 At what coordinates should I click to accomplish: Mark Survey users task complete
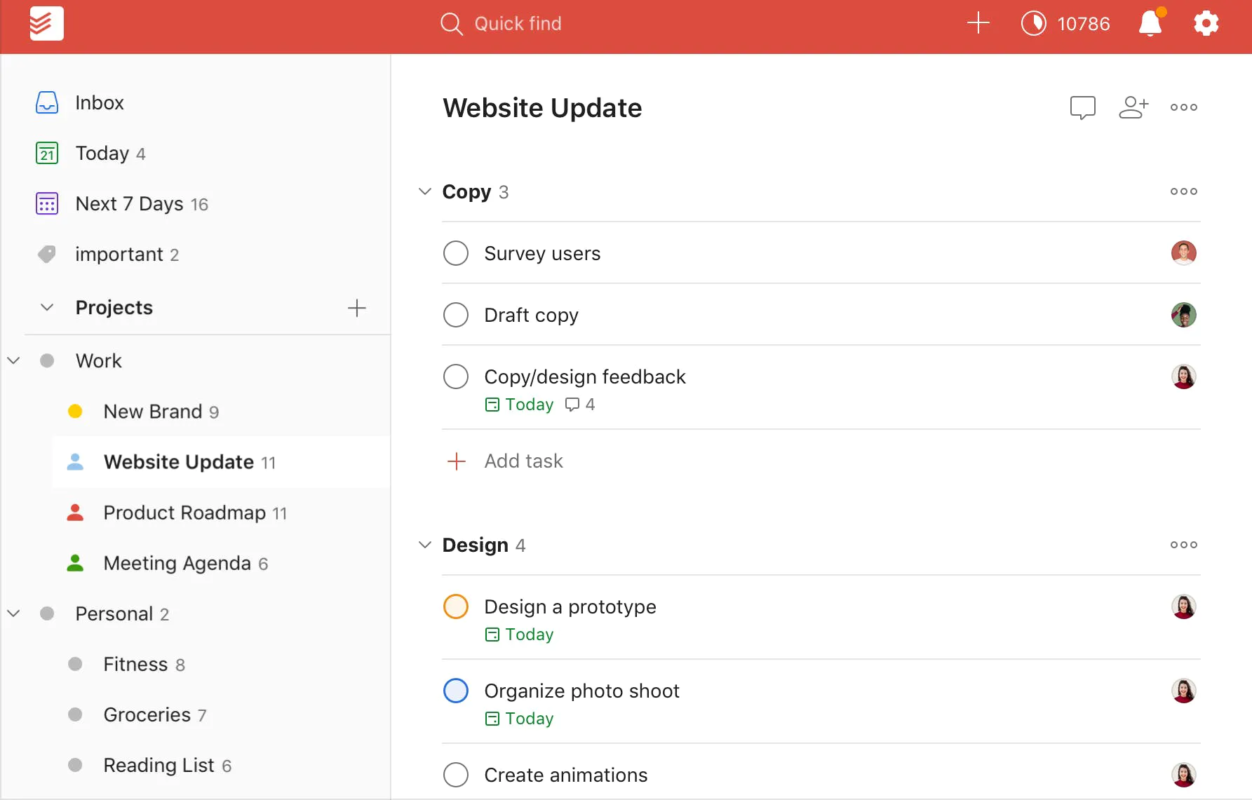point(456,254)
